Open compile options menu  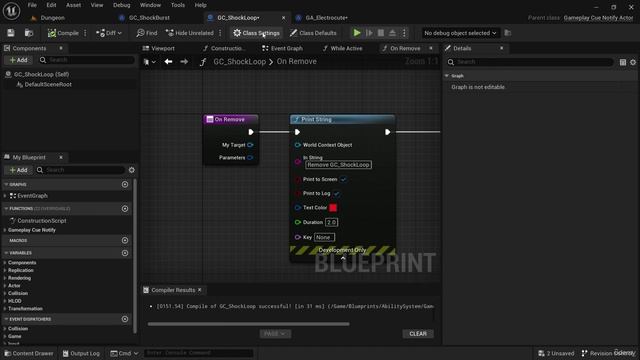coord(85,33)
